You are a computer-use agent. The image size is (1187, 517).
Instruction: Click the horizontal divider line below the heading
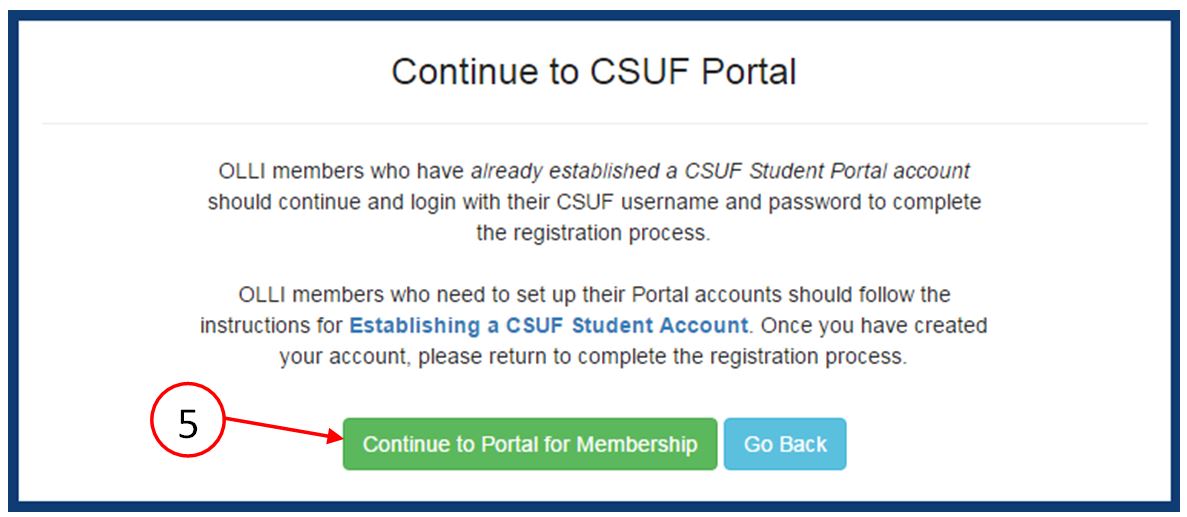pos(595,123)
